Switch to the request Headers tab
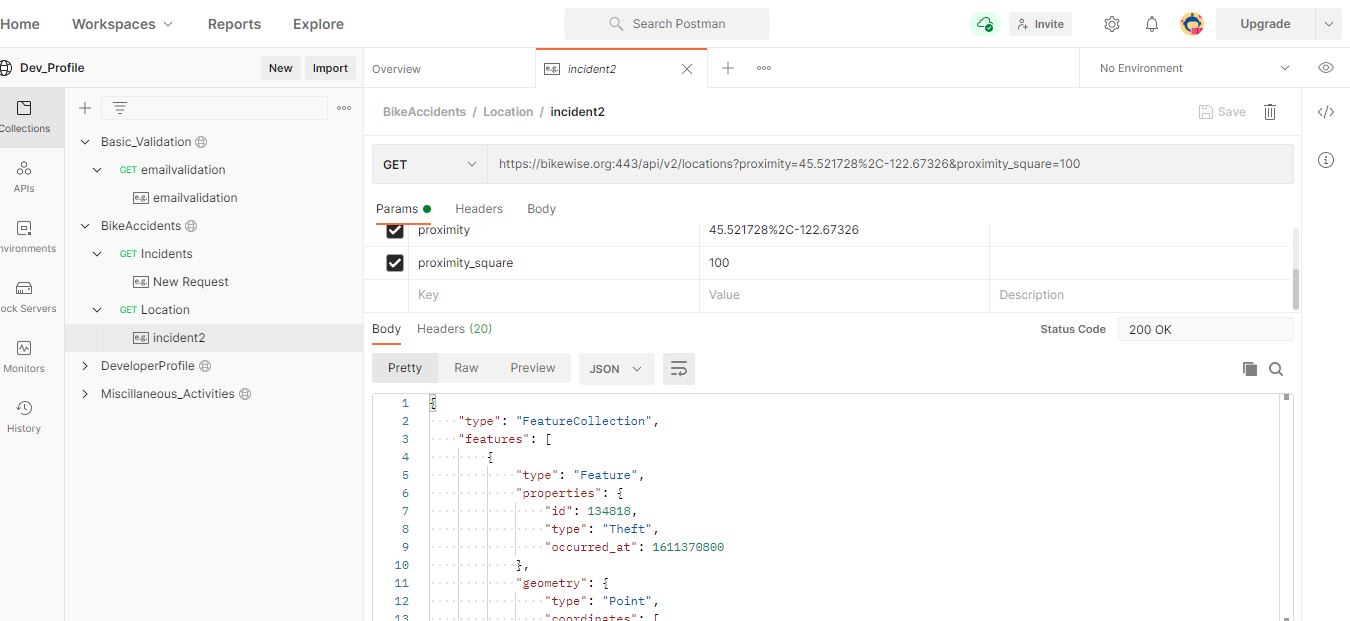The height and width of the screenshot is (621, 1350). pyautogui.click(x=479, y=209)
